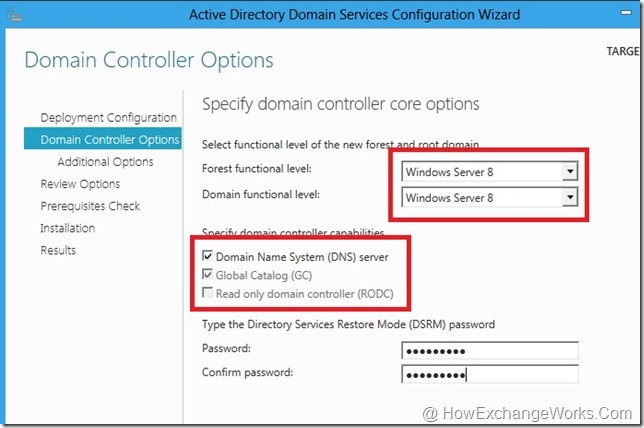Toggle the Global Catalog (GC) checkbox
The height and width of the screenshot is (428, 644).
coord(208,275)
